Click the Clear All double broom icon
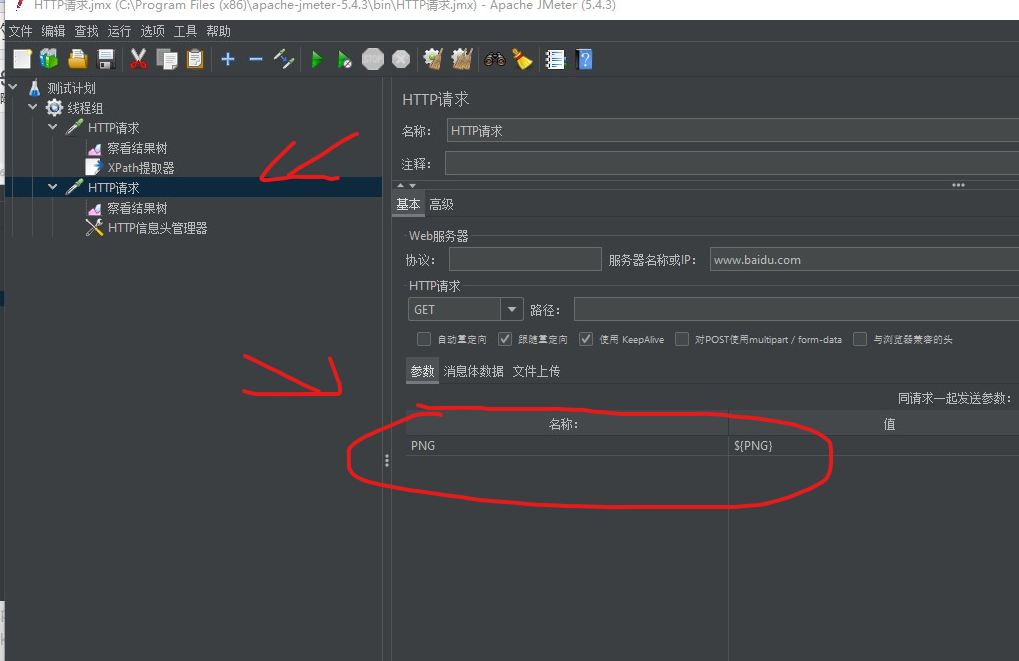Viewport: 1019px width, 661px height. pyautogui.click(x=461, y=59)
